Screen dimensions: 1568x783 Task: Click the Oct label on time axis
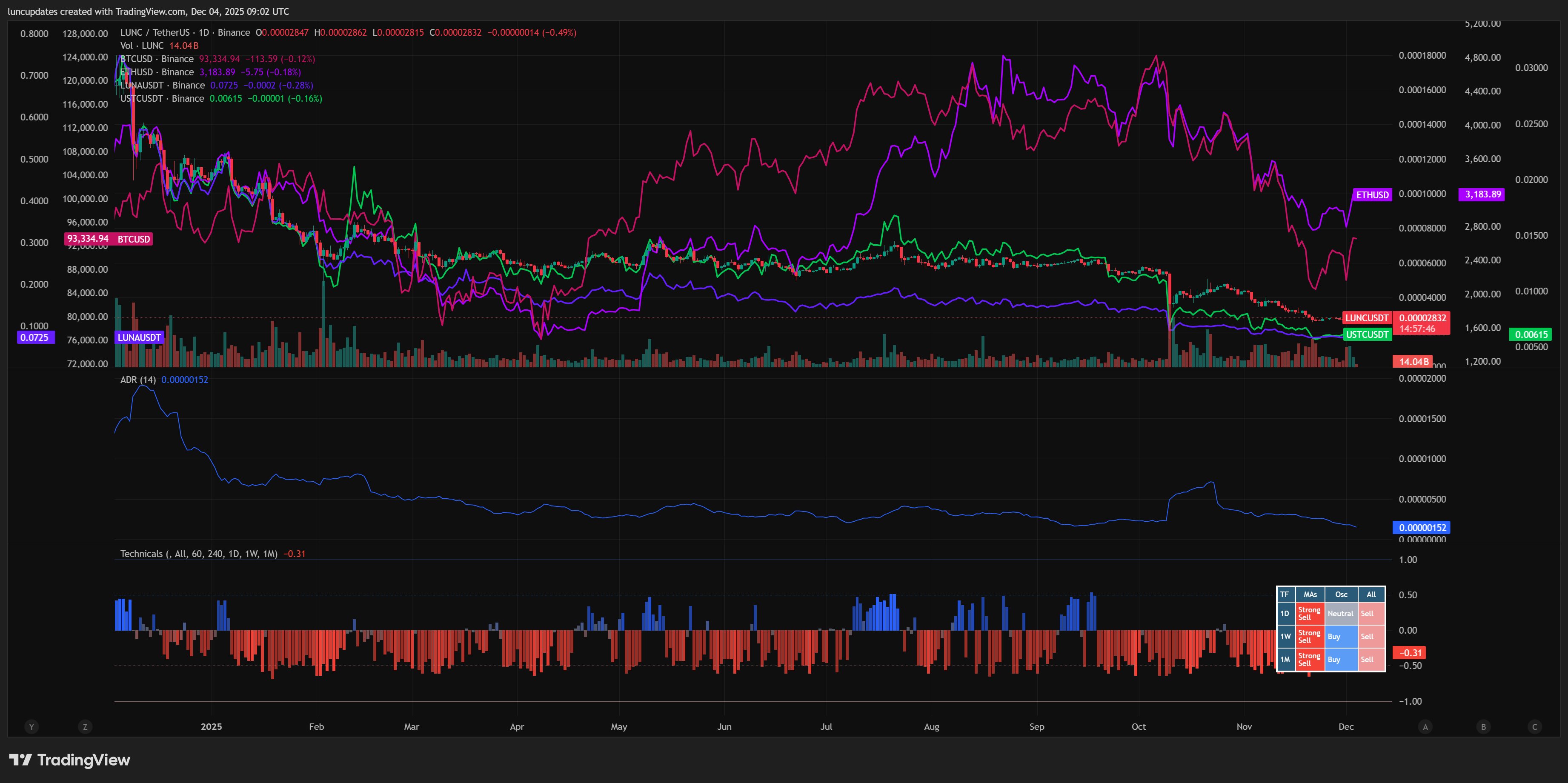tap(1138, 726)
